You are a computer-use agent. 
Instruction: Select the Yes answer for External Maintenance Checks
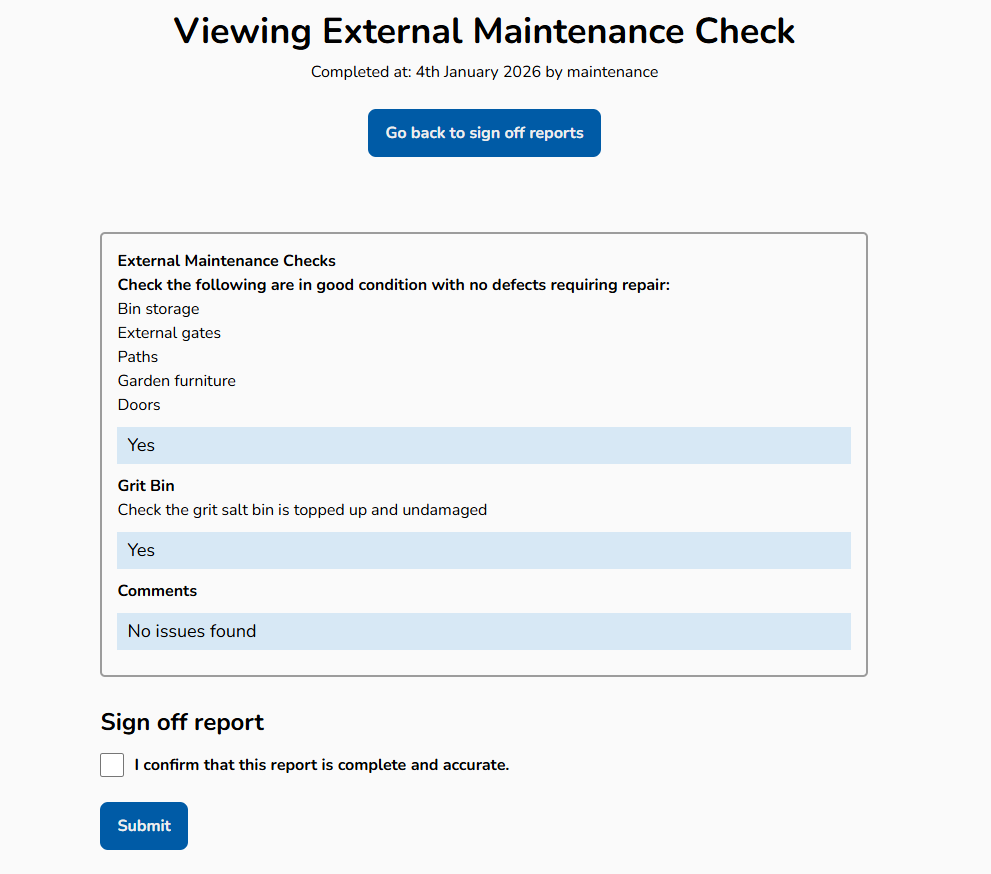484,445
